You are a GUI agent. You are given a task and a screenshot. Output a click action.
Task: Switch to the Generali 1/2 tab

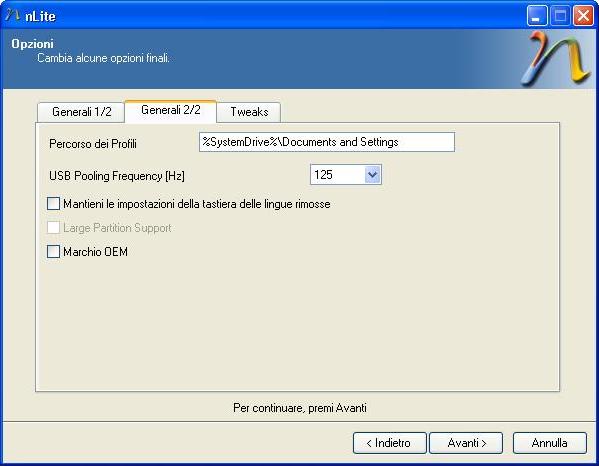tap(81, 112)
